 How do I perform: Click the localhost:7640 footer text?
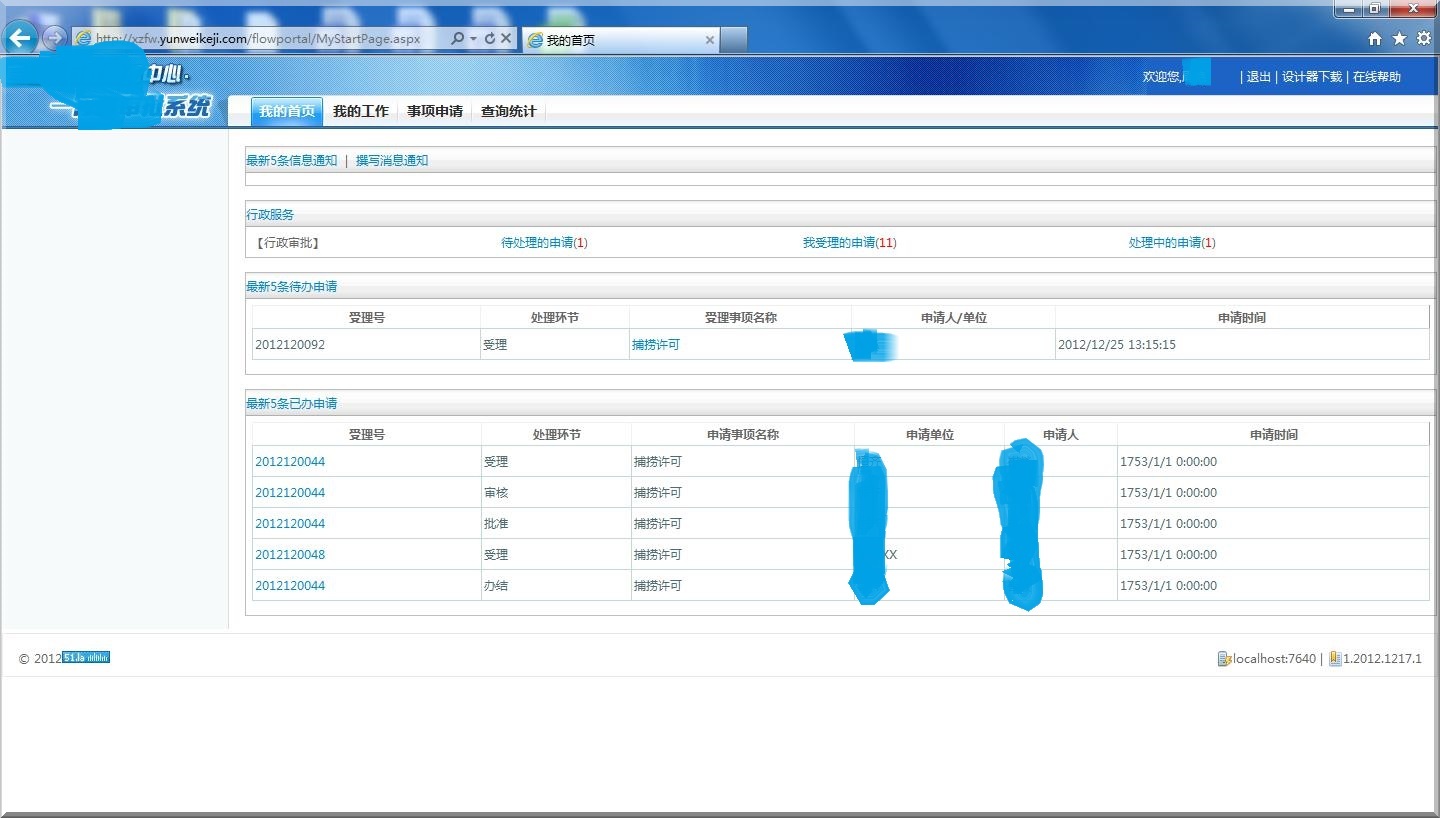pyautogui.click(x=1273, y=659)
